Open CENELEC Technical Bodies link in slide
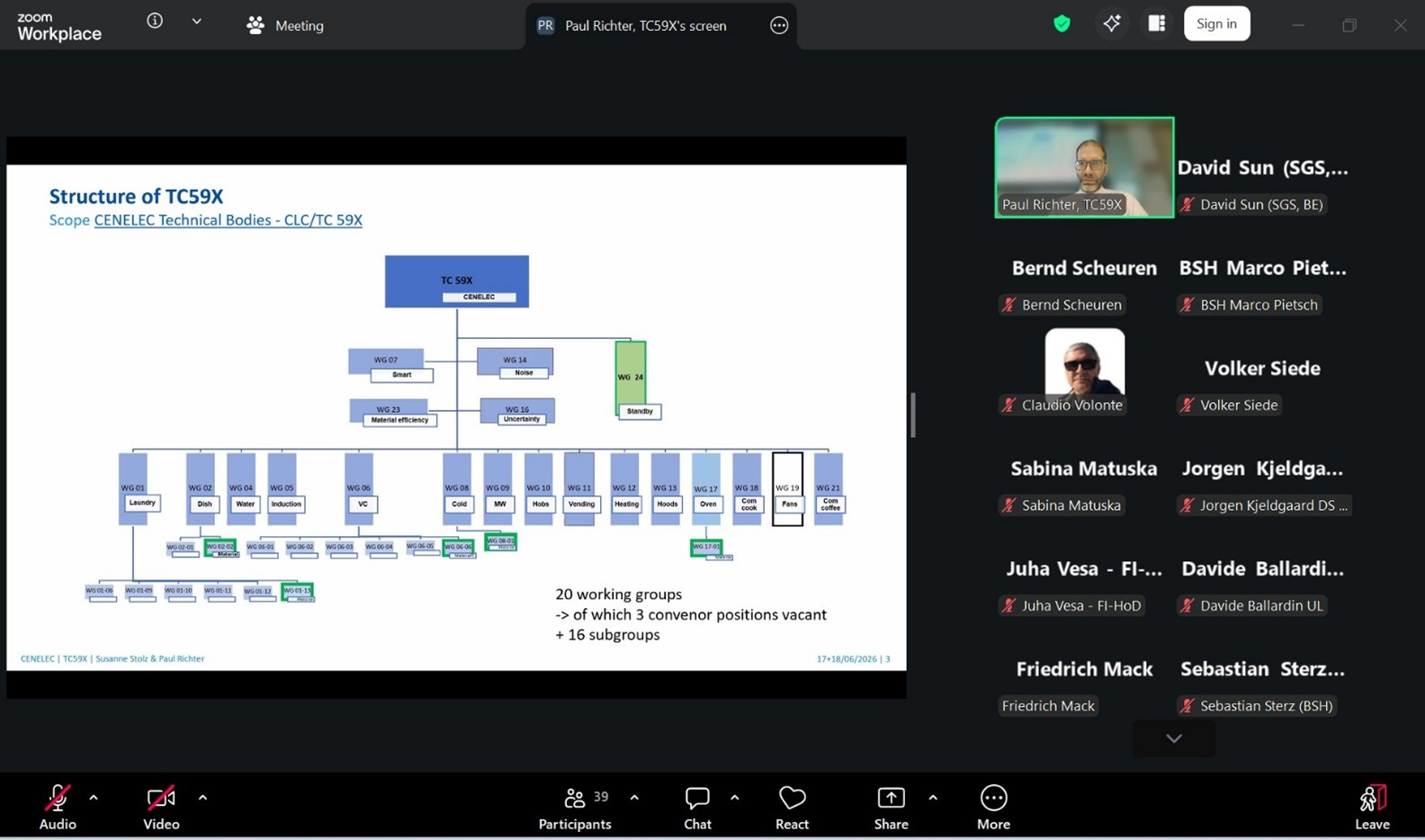Screen dimensions: 1425x840 229,219
